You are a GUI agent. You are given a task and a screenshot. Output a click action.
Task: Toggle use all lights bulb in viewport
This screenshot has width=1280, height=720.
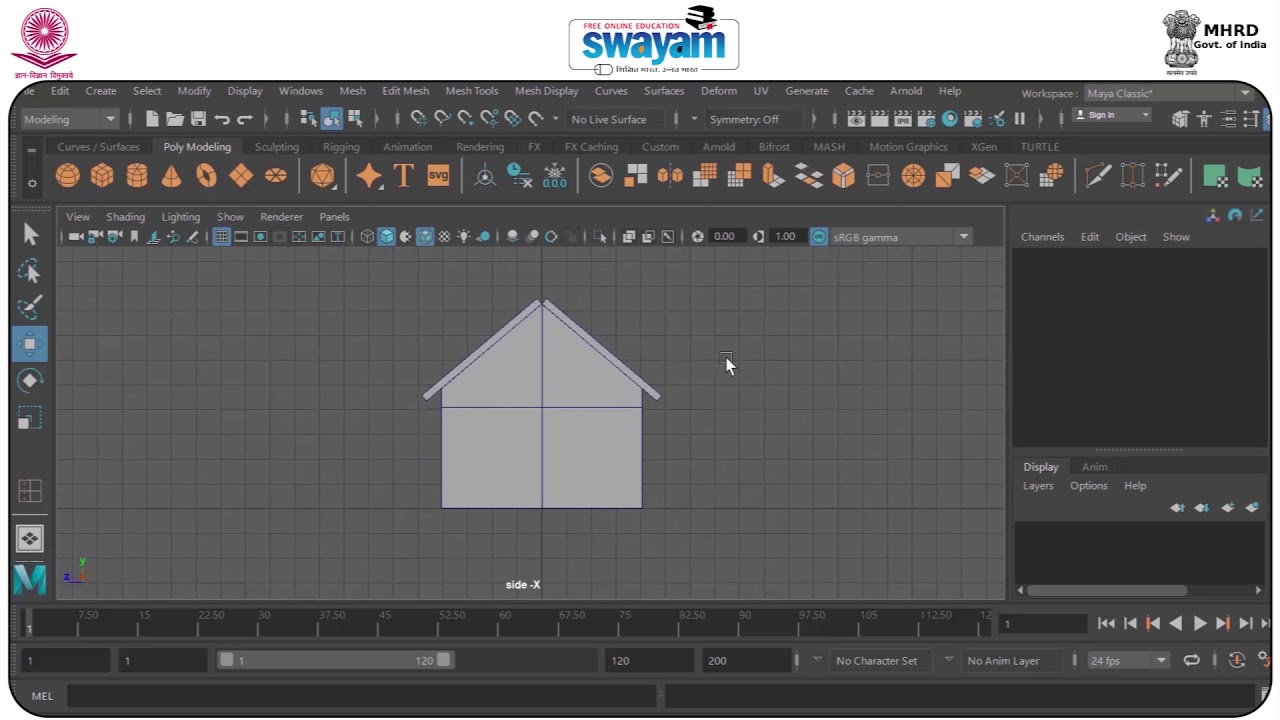click(x=464, y=237)
